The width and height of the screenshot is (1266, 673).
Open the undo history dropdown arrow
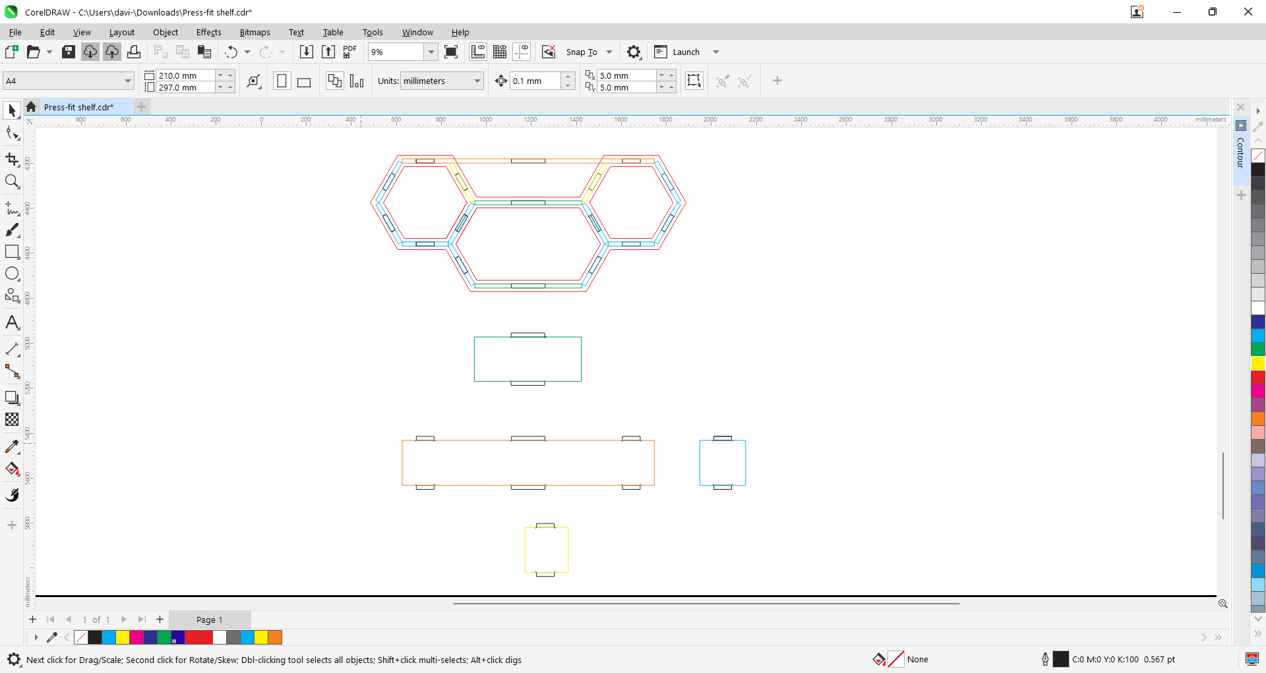tap(247, 52)
